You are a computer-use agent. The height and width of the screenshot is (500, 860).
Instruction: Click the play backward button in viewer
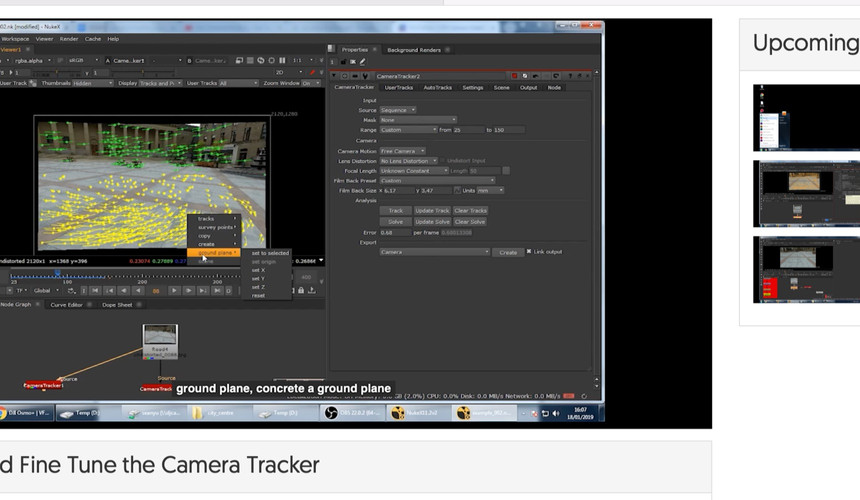[x=138, y=291]
